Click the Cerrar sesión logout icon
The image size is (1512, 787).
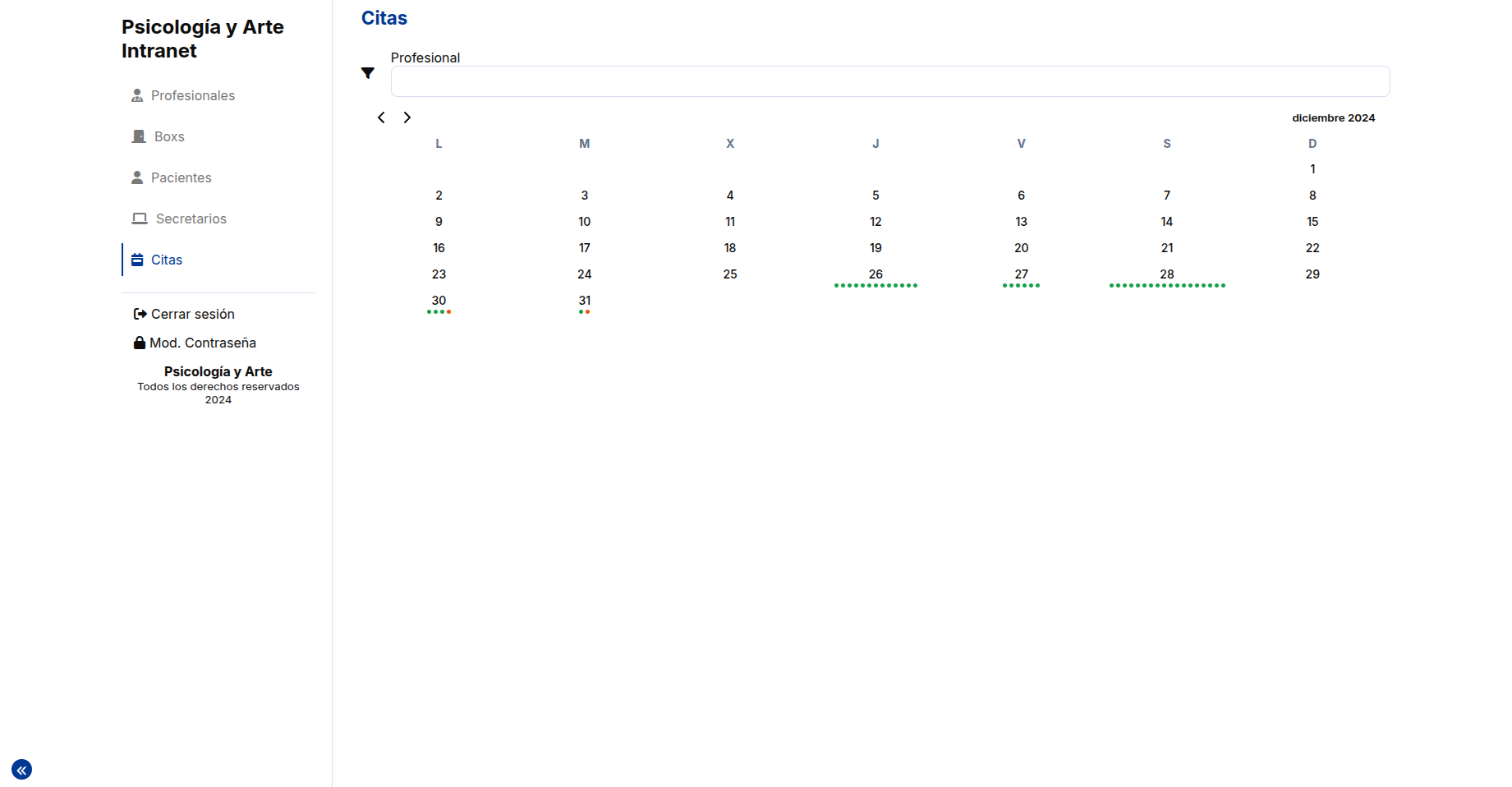click(140, 314)
